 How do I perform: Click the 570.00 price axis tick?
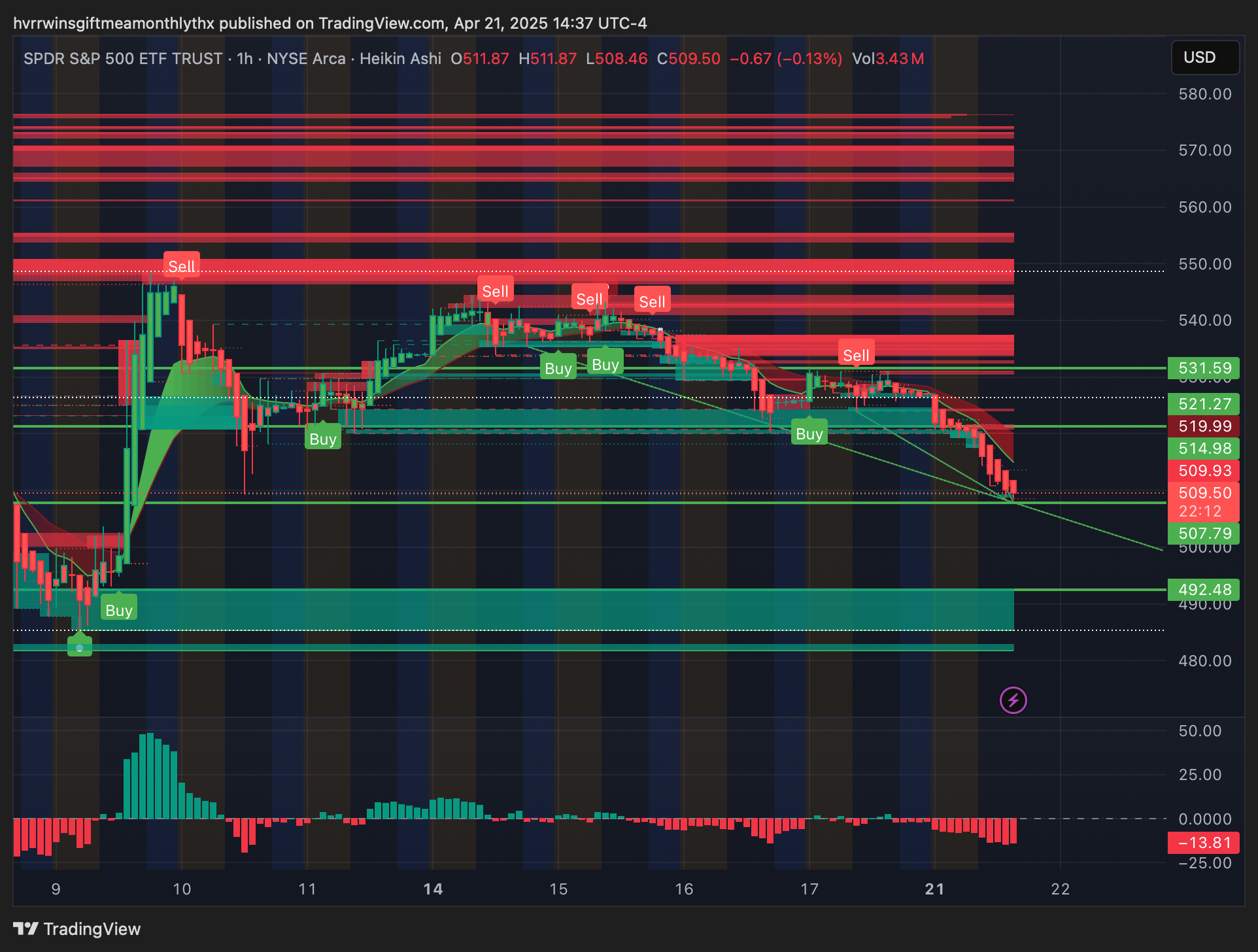click(x=1204, y=150)
